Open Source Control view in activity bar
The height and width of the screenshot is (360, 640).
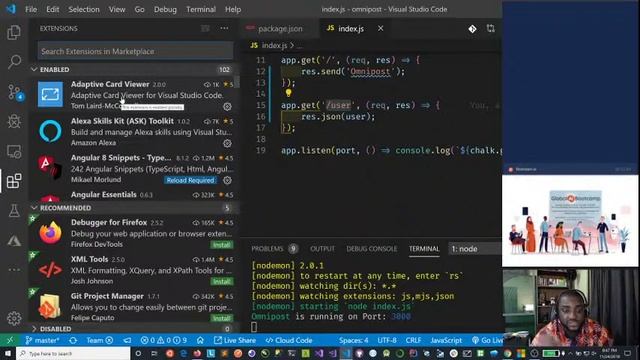(x=15, y=92)
